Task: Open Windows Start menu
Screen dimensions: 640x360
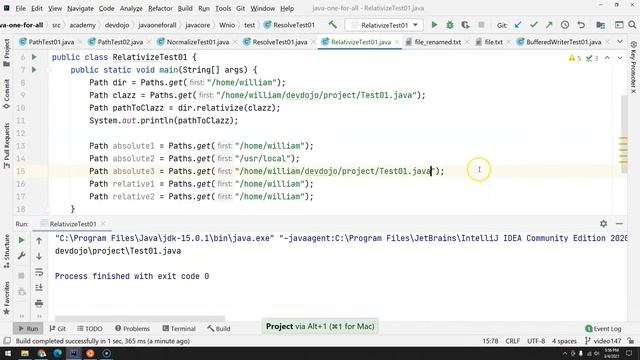Action: point(8,353)
